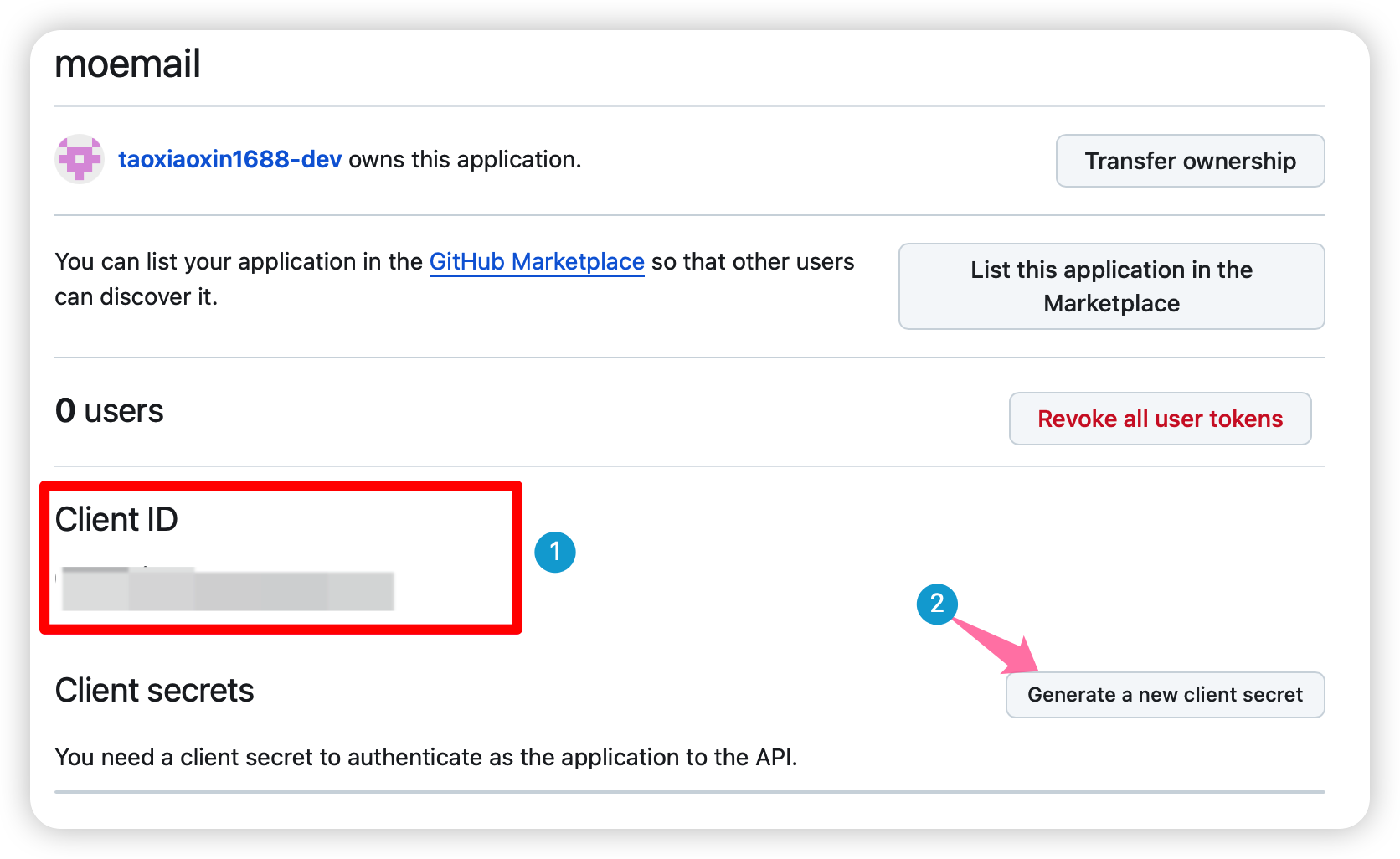The width and height of the screenshot is (1400, 859).
Task: Click the 0 users heading
Action: 109,411
